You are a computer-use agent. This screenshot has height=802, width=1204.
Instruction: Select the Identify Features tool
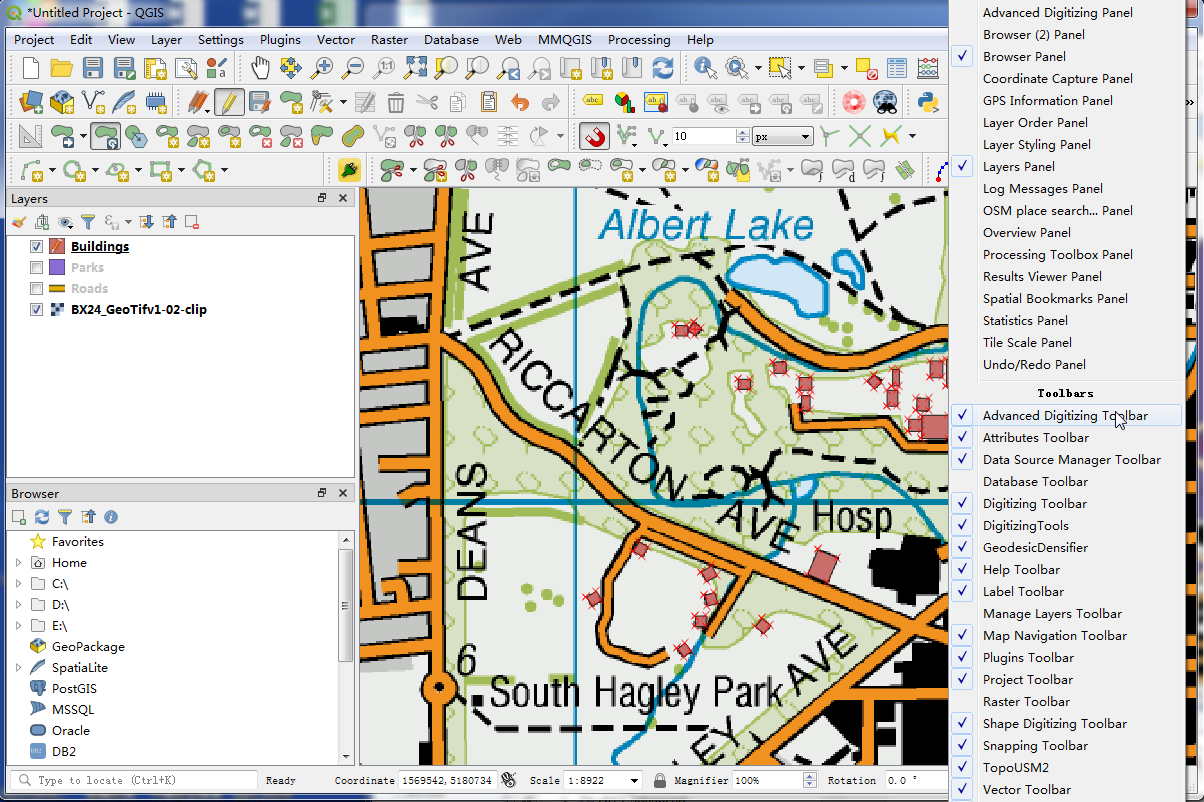pyautogui.click(x=705, y=68)
